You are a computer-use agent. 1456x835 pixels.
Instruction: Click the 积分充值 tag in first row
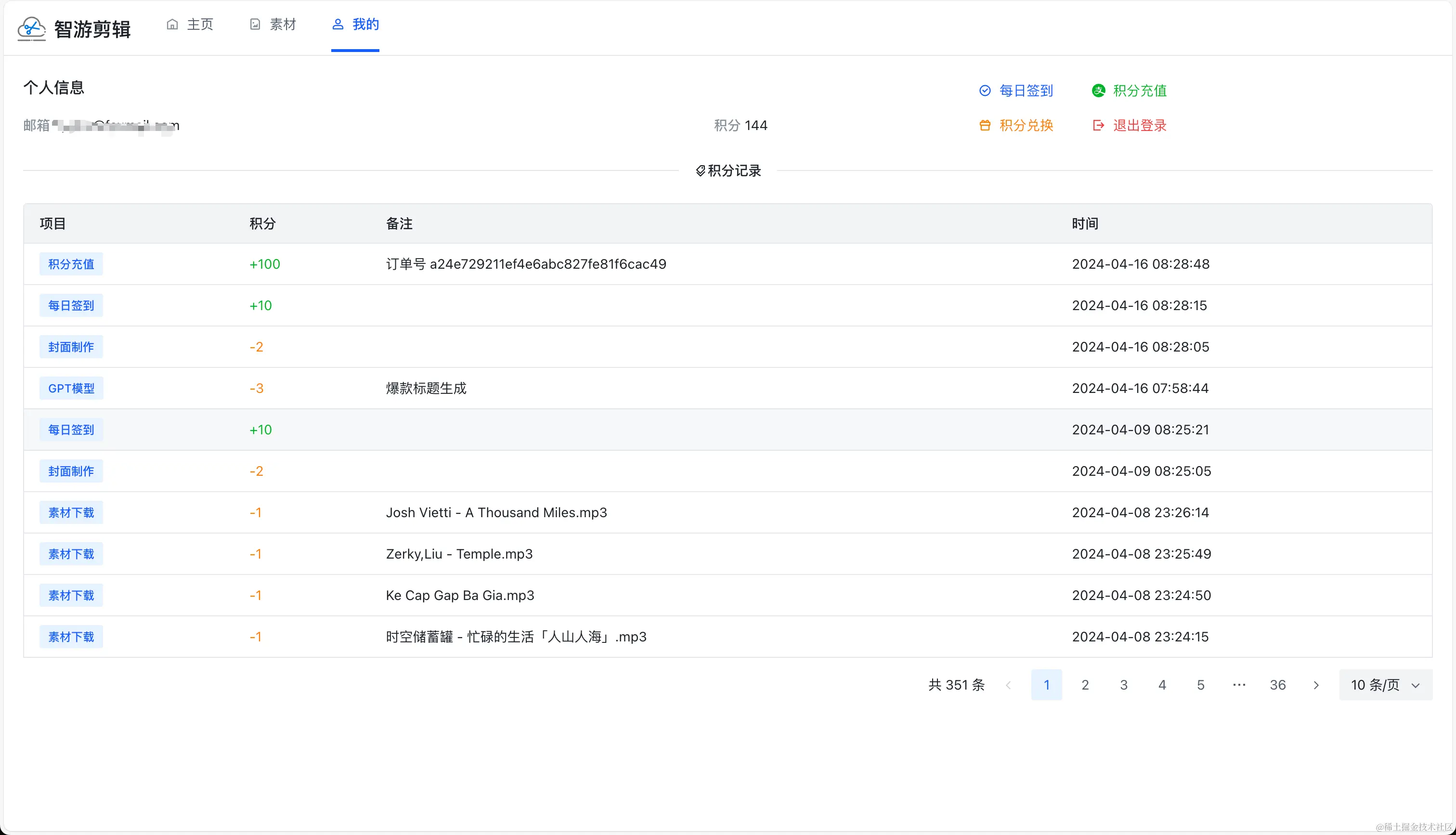[71, 264]
